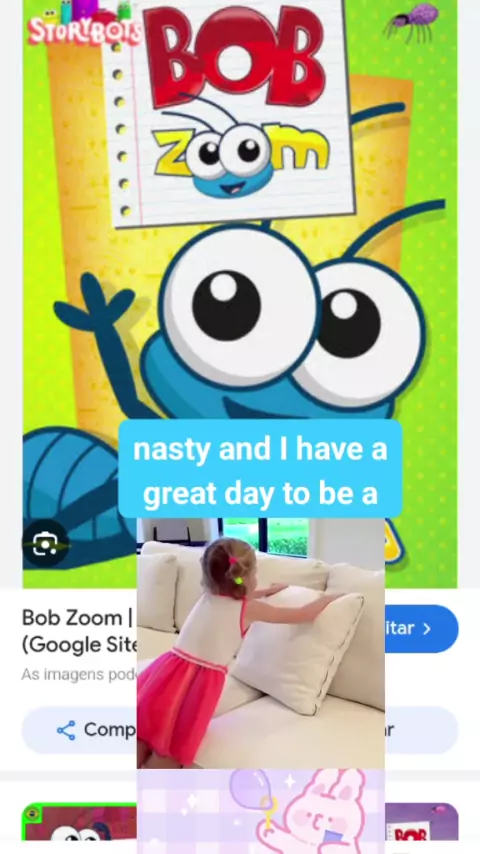Click the 'As imagens pod...' copyright notice
This screenshot has width=480, height=854.
click(79, 674)
